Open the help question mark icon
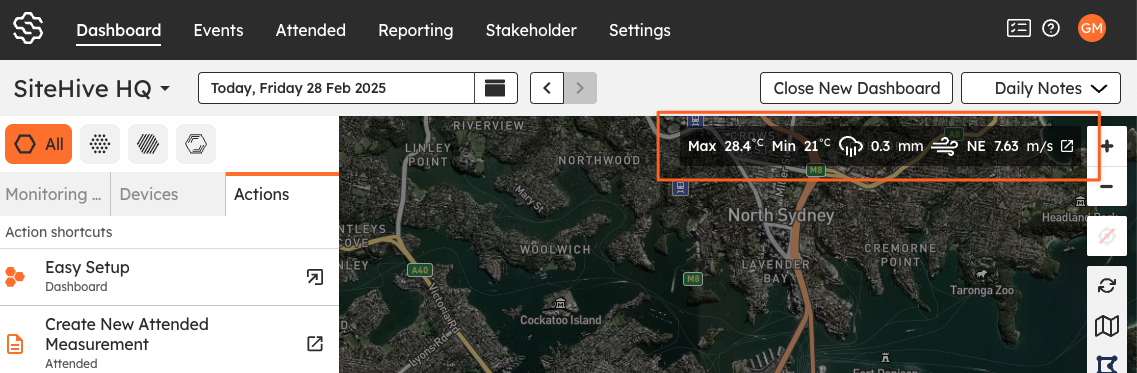This screenshot has height=373, width=1137. [1051, 28]
